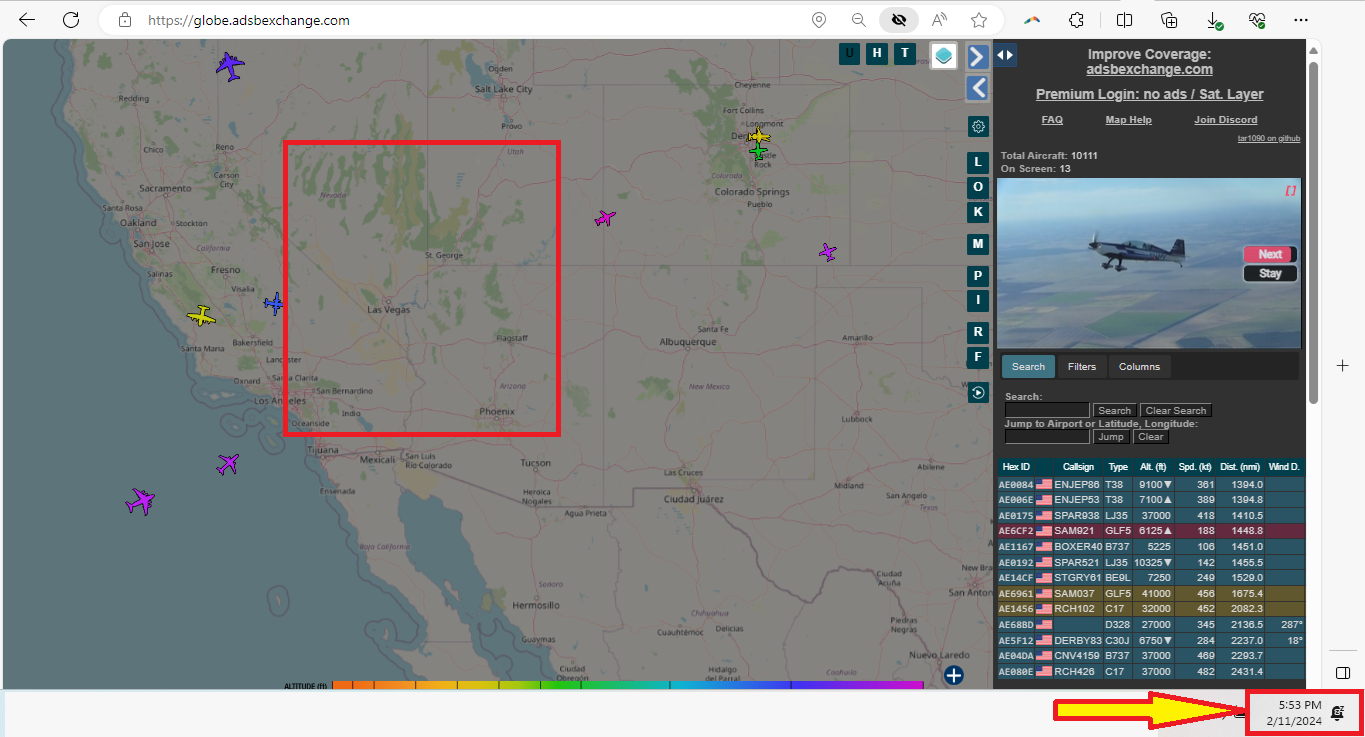Focus the Jump to Airport input field
The image size is (1365, 737).
pos(1047,437)
